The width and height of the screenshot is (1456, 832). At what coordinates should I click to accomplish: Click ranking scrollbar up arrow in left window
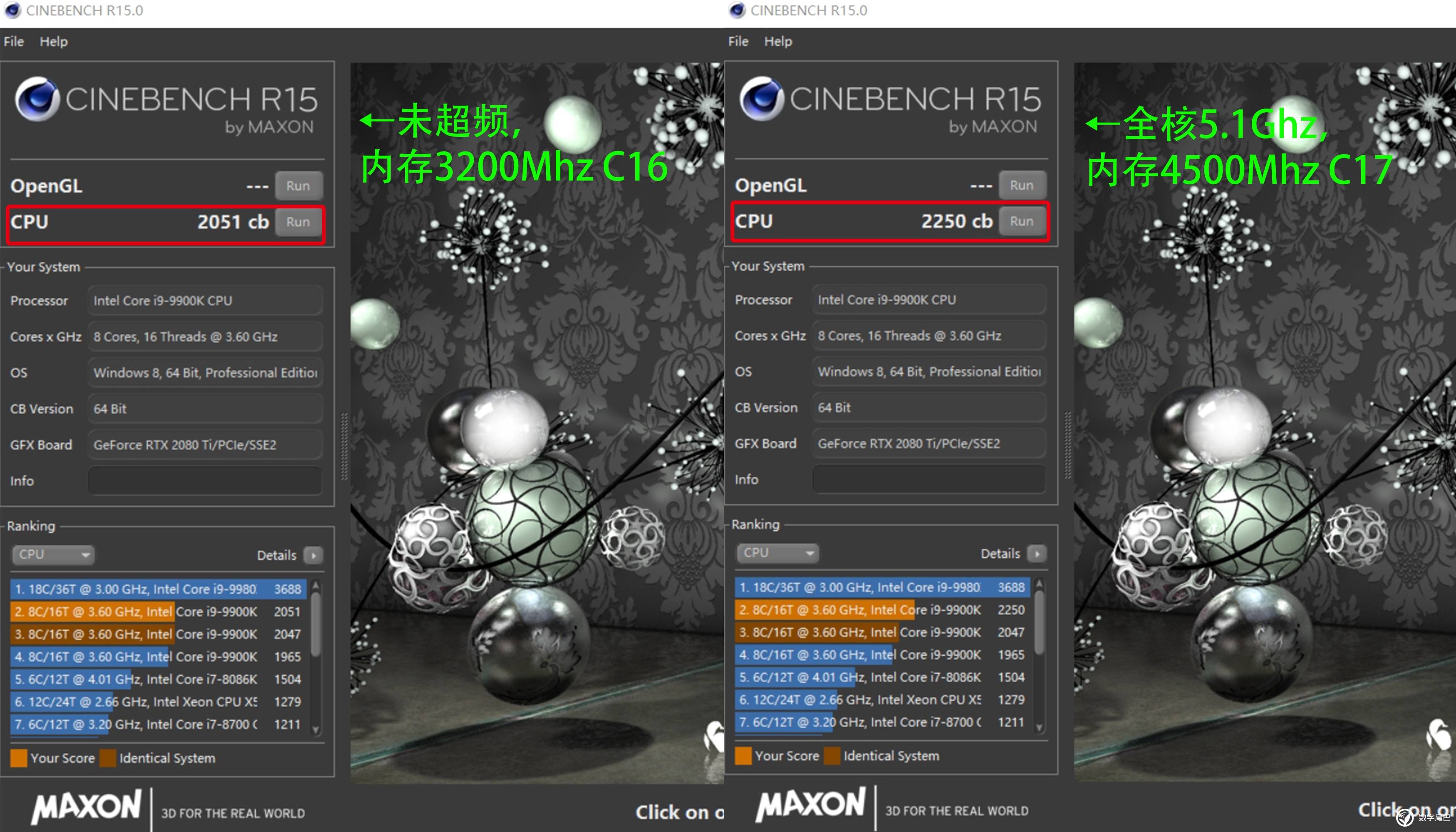pos(316,586)
